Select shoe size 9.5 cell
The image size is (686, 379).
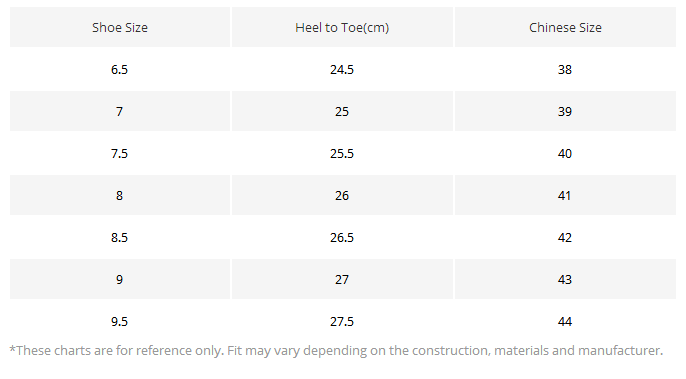tap(120, 321)
